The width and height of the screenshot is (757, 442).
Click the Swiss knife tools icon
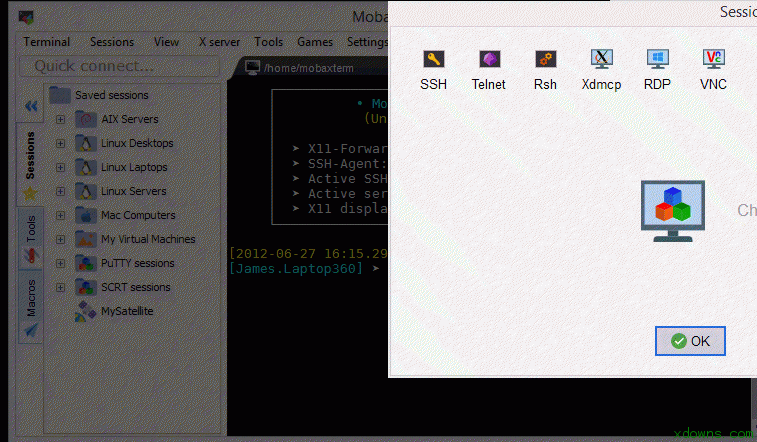[x=31, y=256]
